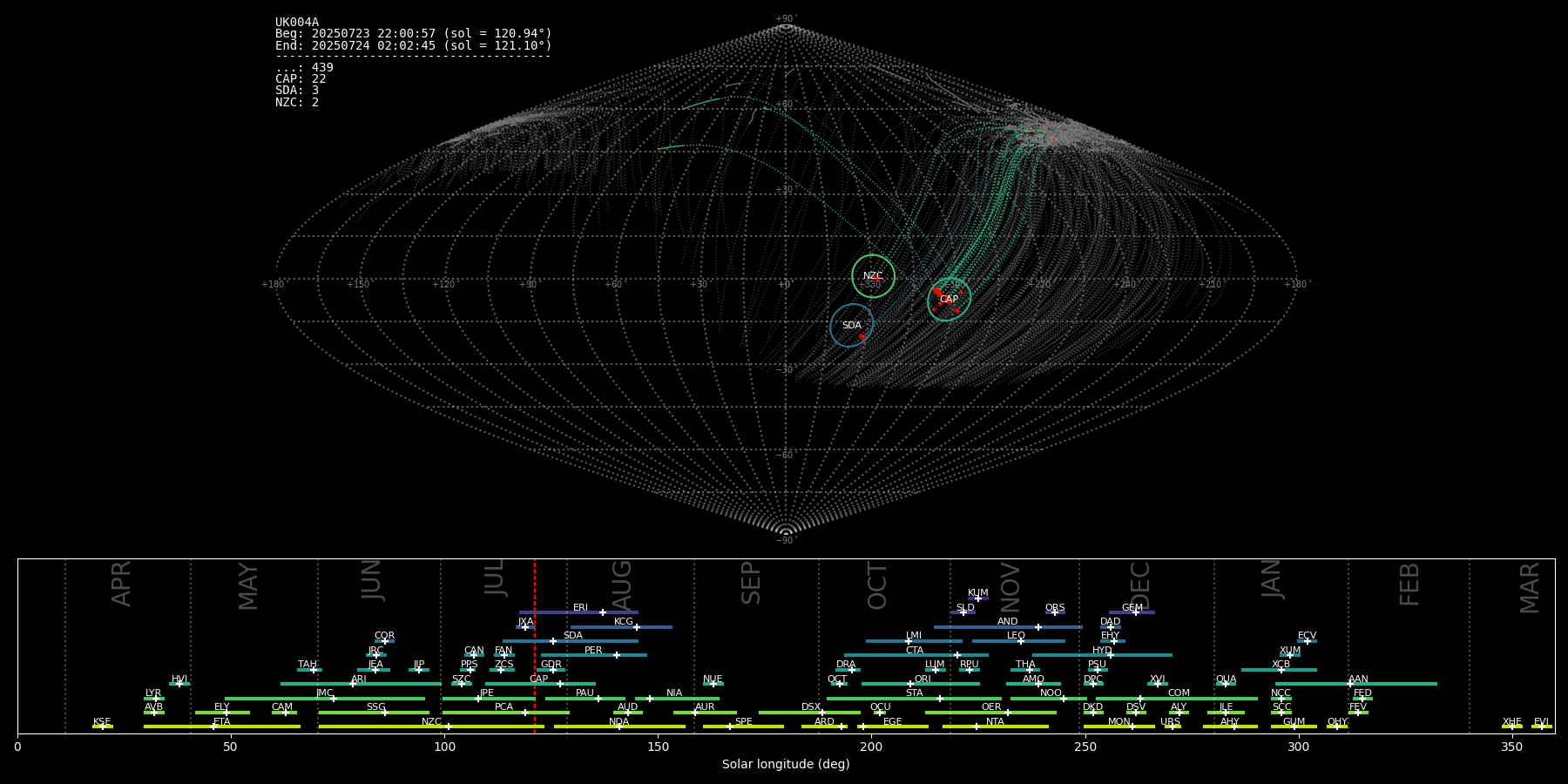Click the MON shower bar in the timeline
This screenshot has width=1568, height=784.
1119,727
